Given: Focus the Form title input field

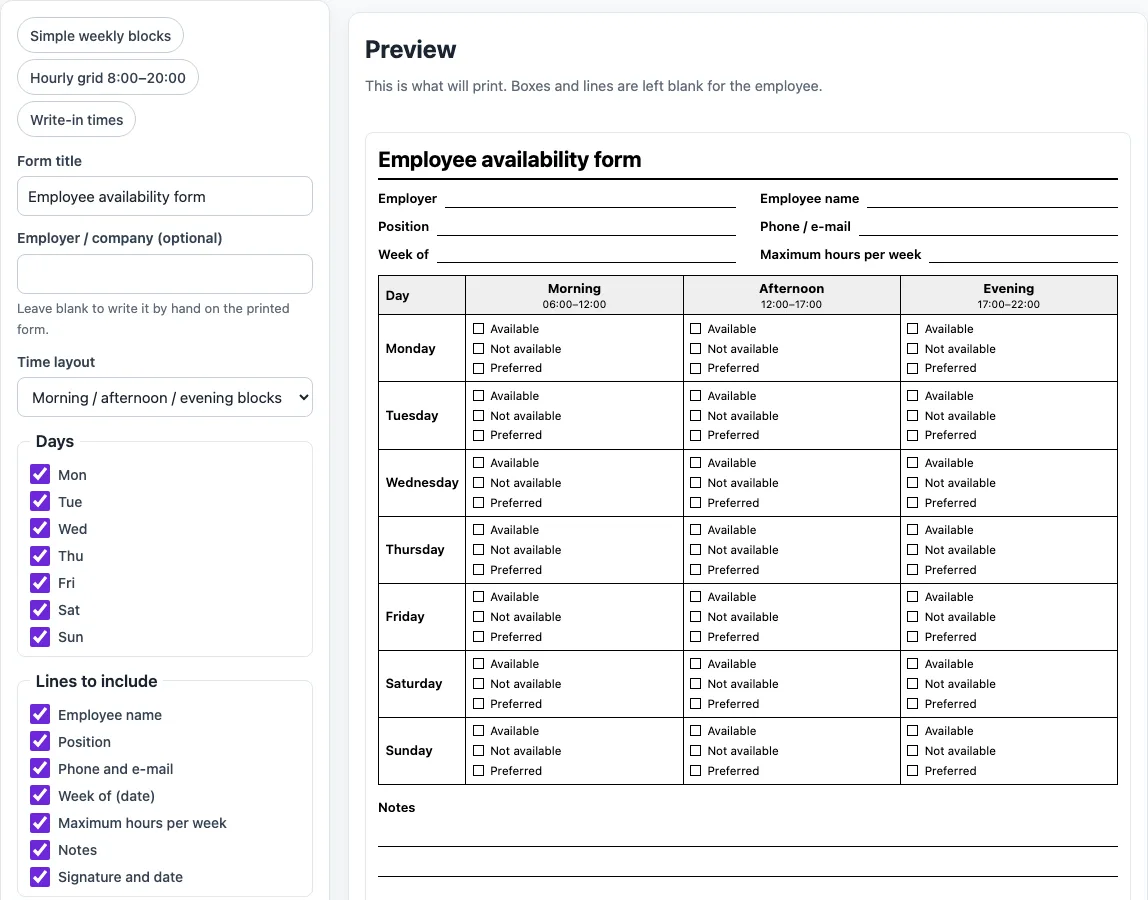Looking at the screenshot, I should [165, 196].
